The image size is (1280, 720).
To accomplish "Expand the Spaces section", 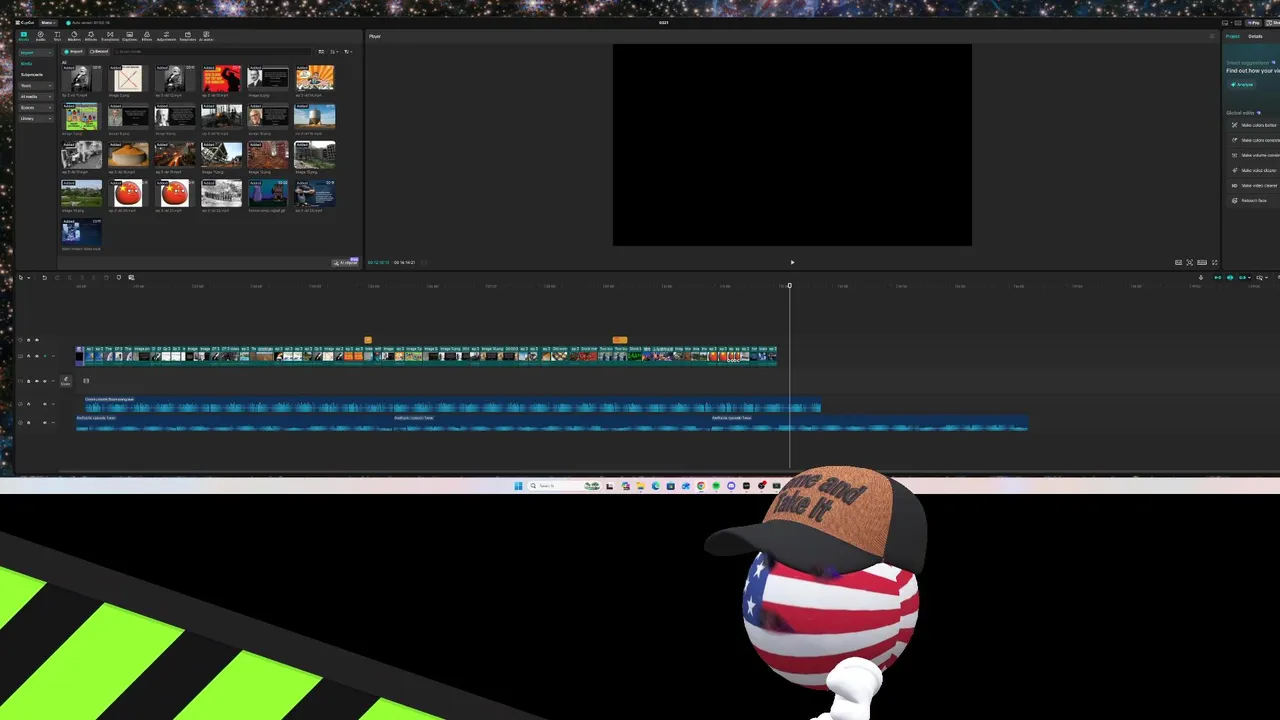I will [x=36, y=108].
